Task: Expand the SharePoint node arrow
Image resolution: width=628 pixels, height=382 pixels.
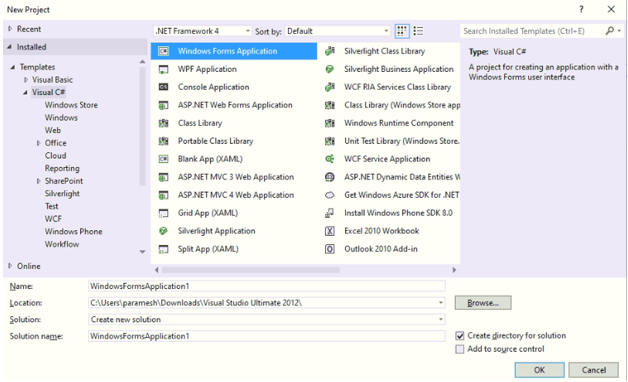Action: [x=38, y=181]
